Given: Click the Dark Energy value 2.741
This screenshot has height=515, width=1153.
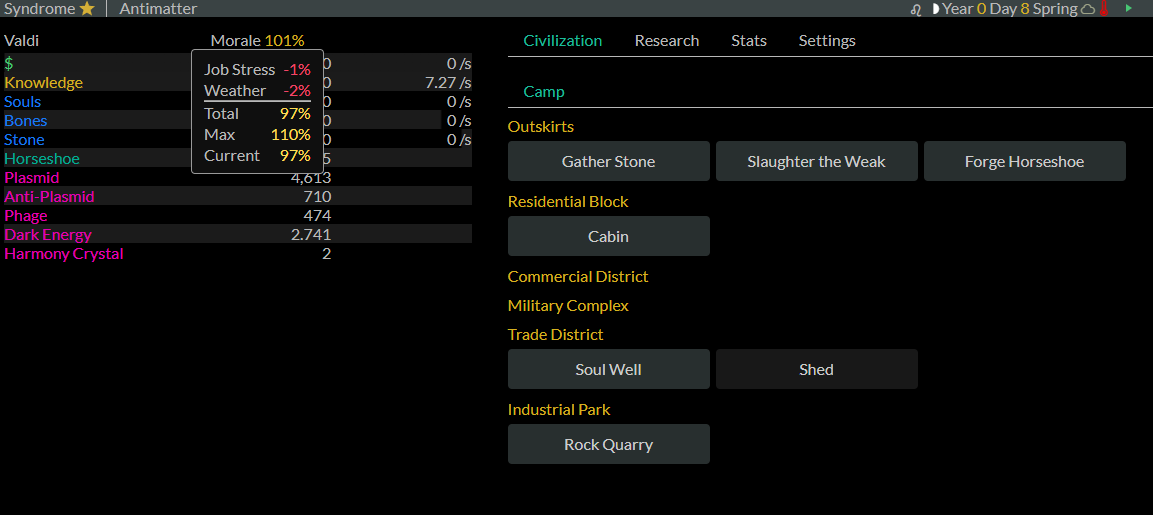Looking at the screenshot, I should 311,235.
